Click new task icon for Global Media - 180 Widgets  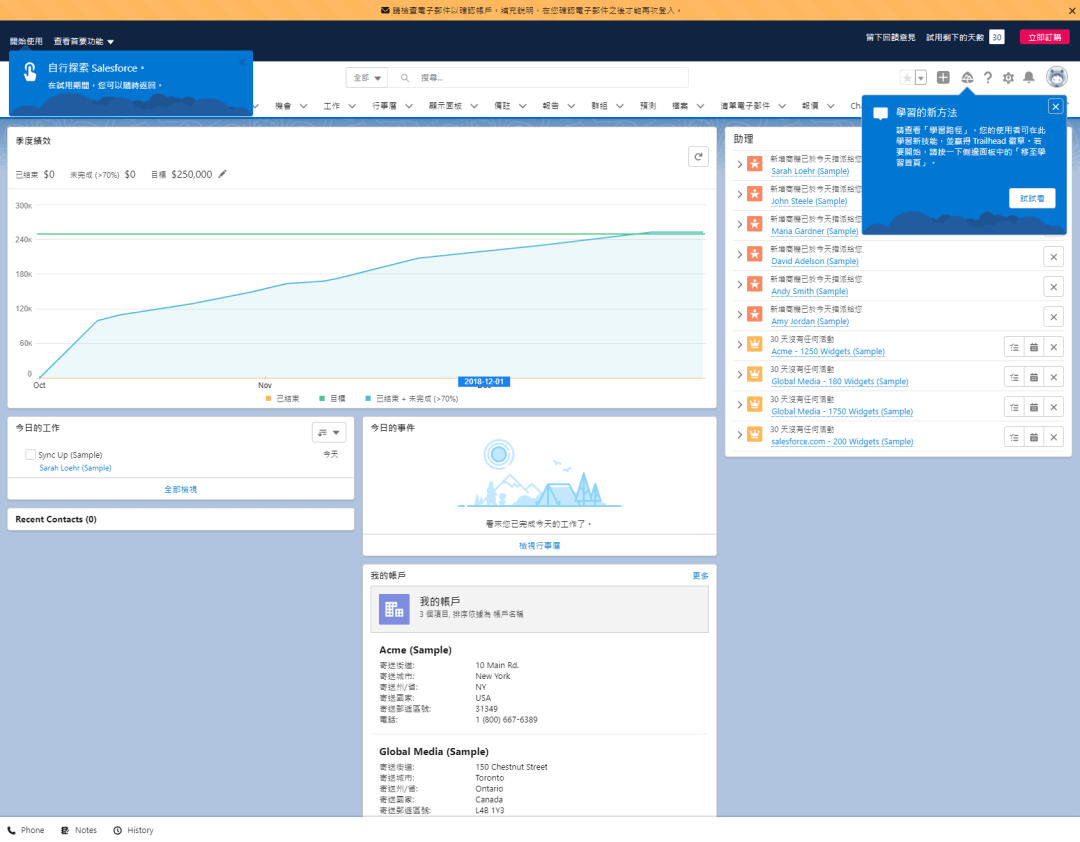pyautogui.click(x=1014, y=377)
